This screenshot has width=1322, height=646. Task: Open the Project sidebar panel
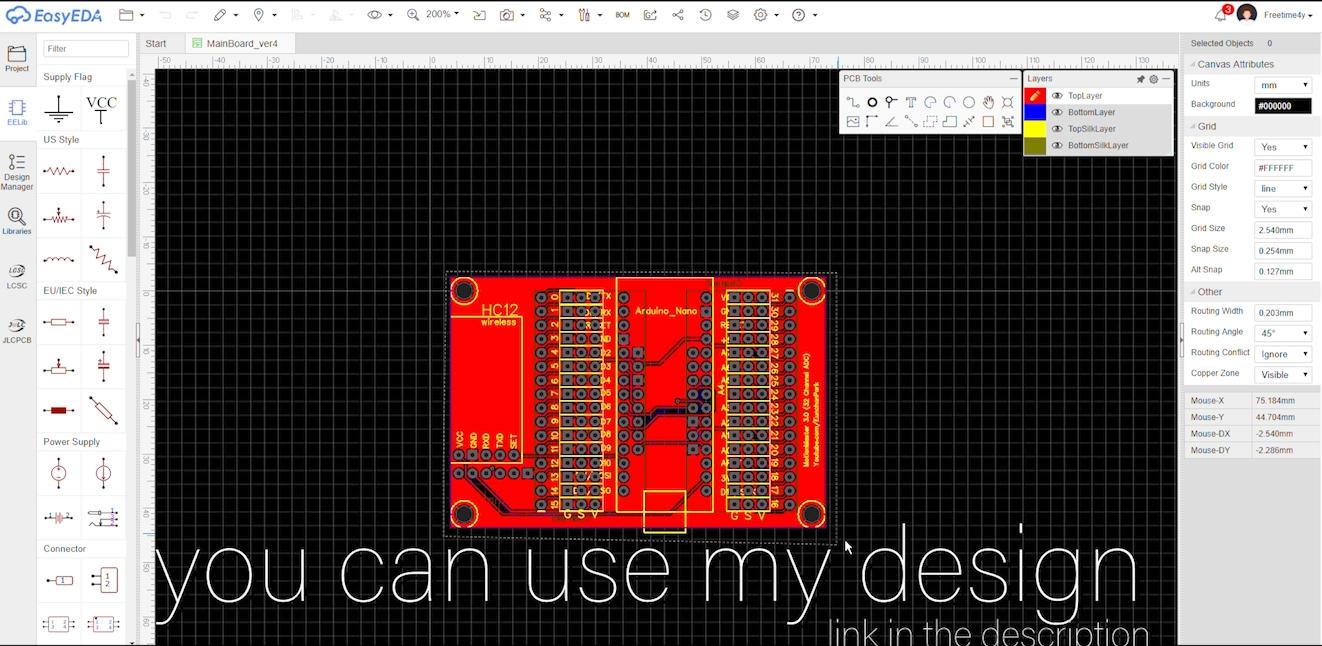point(17,58)
